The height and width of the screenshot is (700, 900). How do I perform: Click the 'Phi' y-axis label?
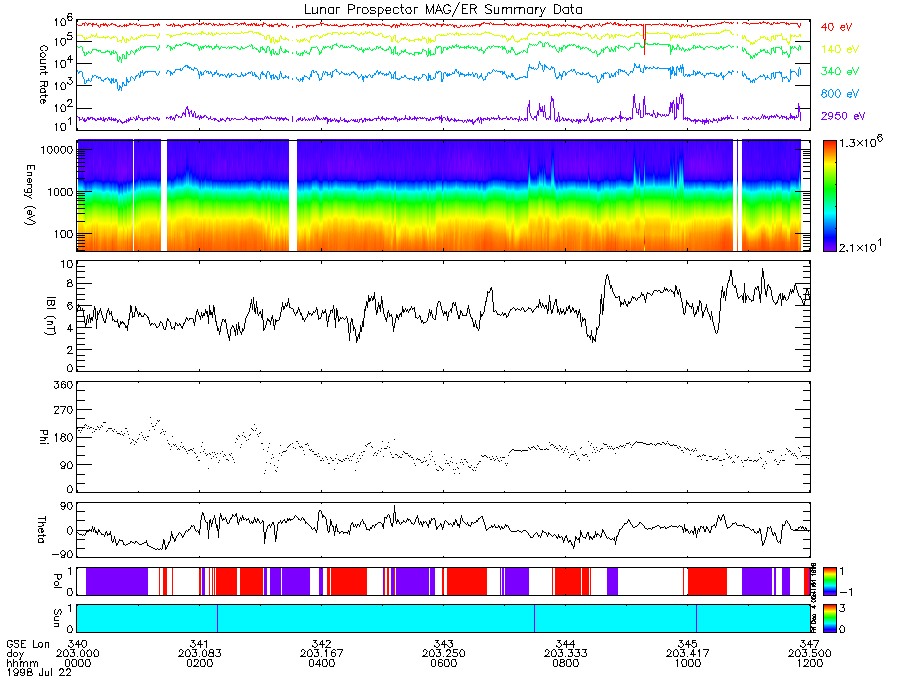(x=43, y=437)
